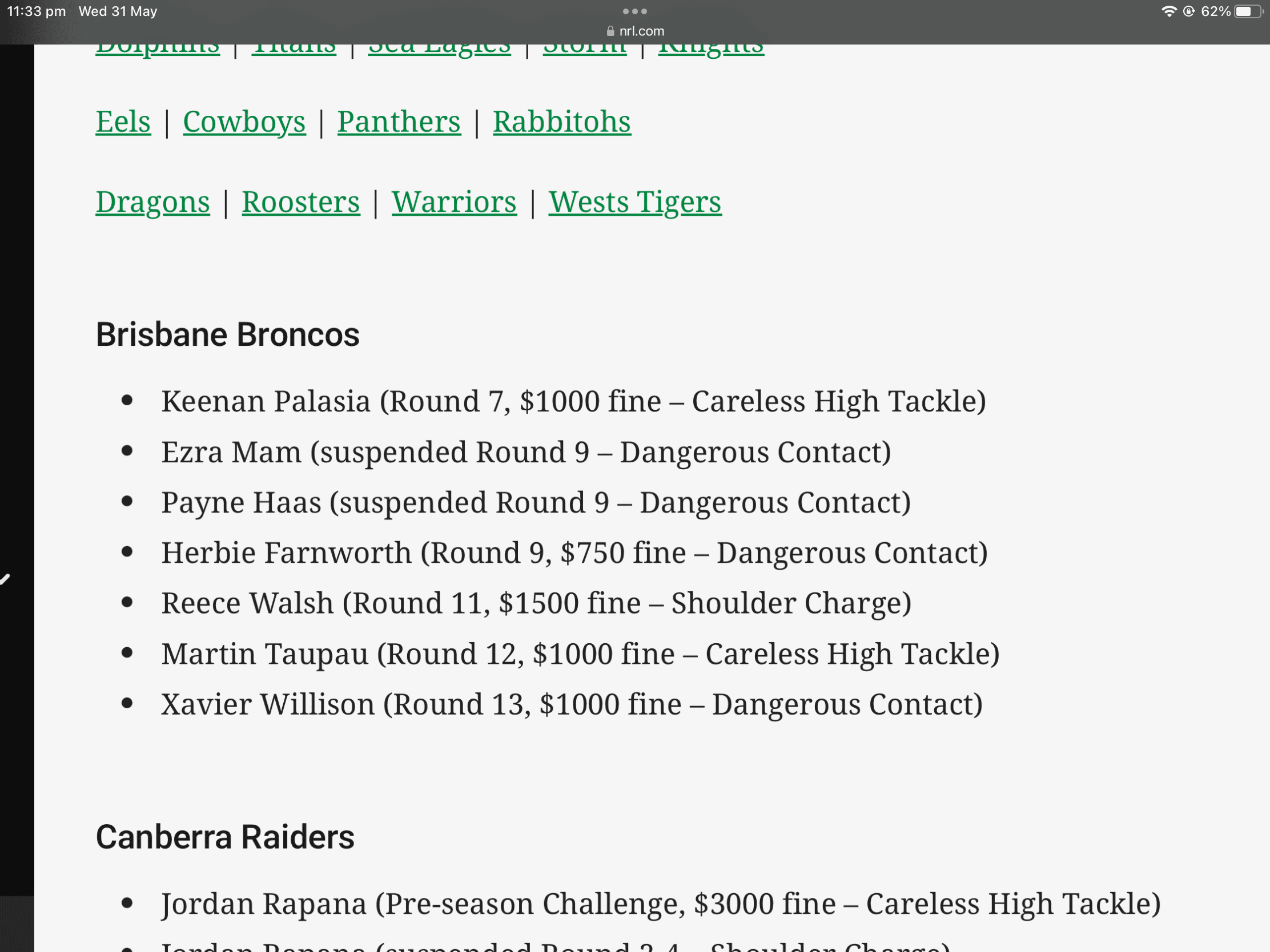Image resolution: width=1270 pixels, height=952 pixels.
Task: Tap the Keenan Palasia list entry
Action: coord(573,401)
